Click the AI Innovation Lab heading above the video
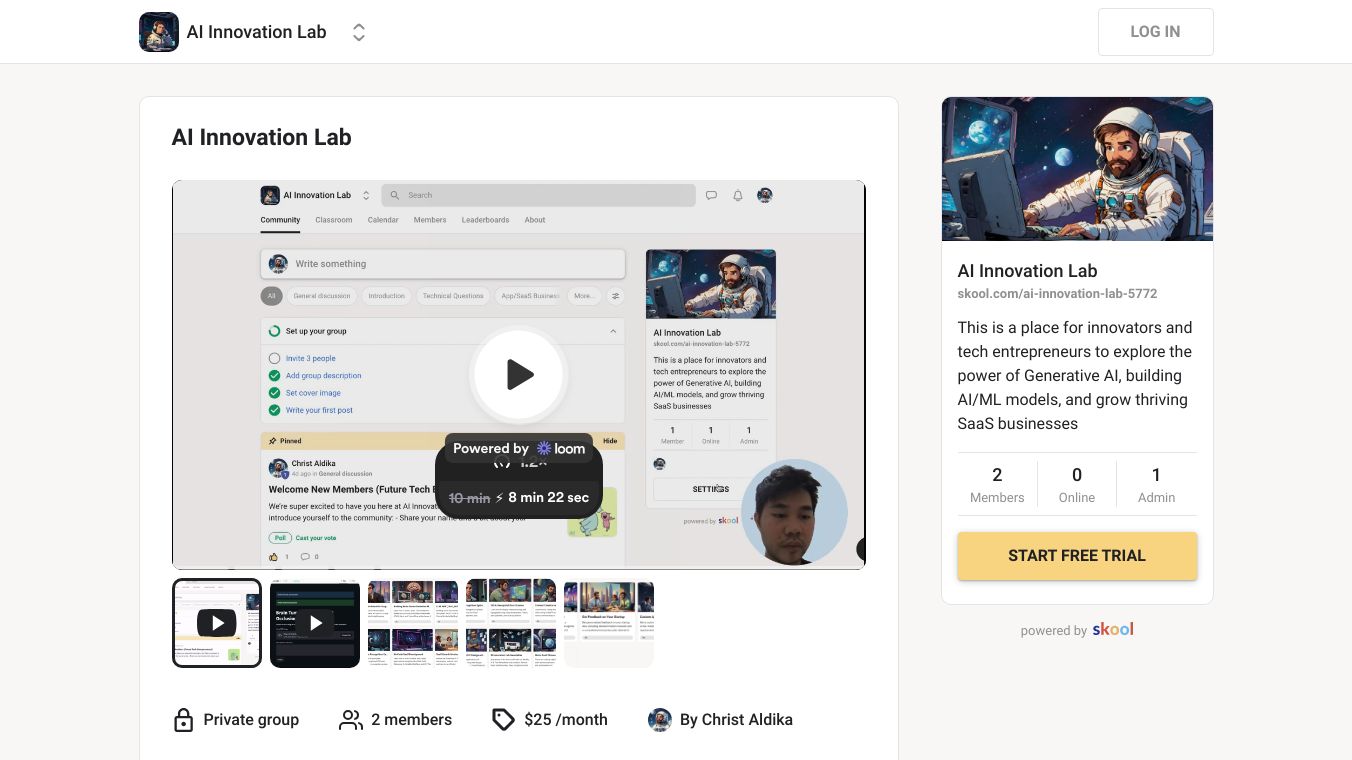Image resolution: width=1352 pixels, height=760 pixels. [x=262, y=138]
